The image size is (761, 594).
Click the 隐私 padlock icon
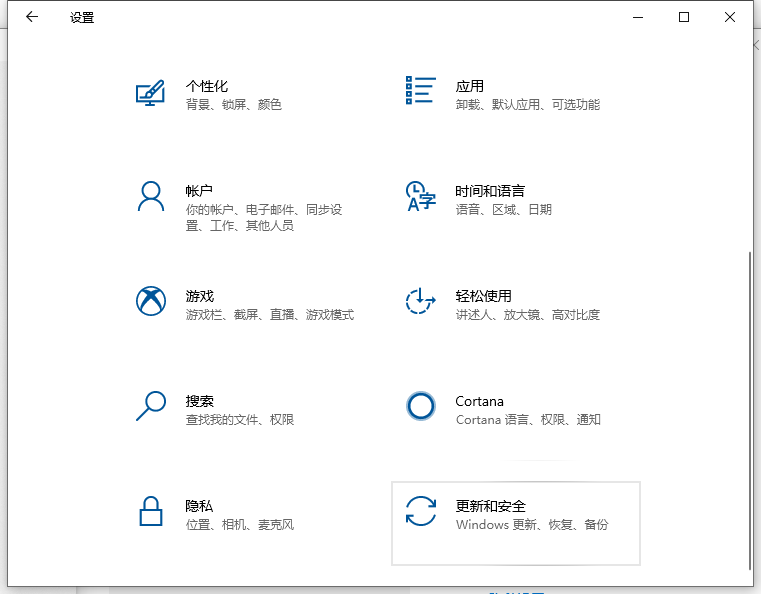click(150, 511)
